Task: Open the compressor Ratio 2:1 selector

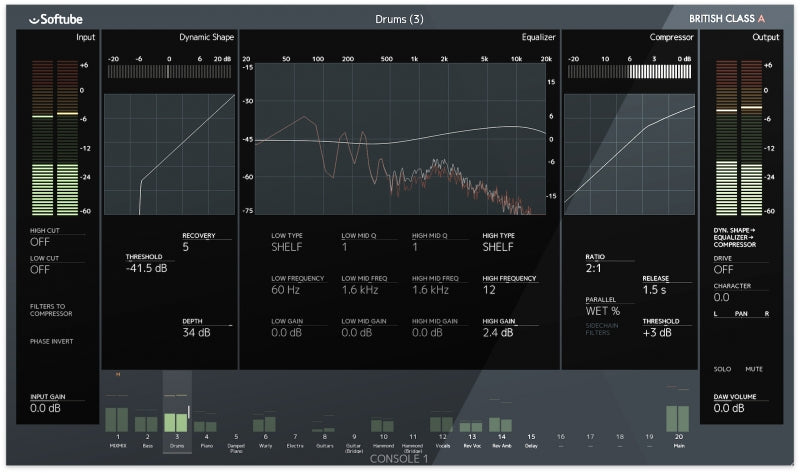Action: [595, 268]
